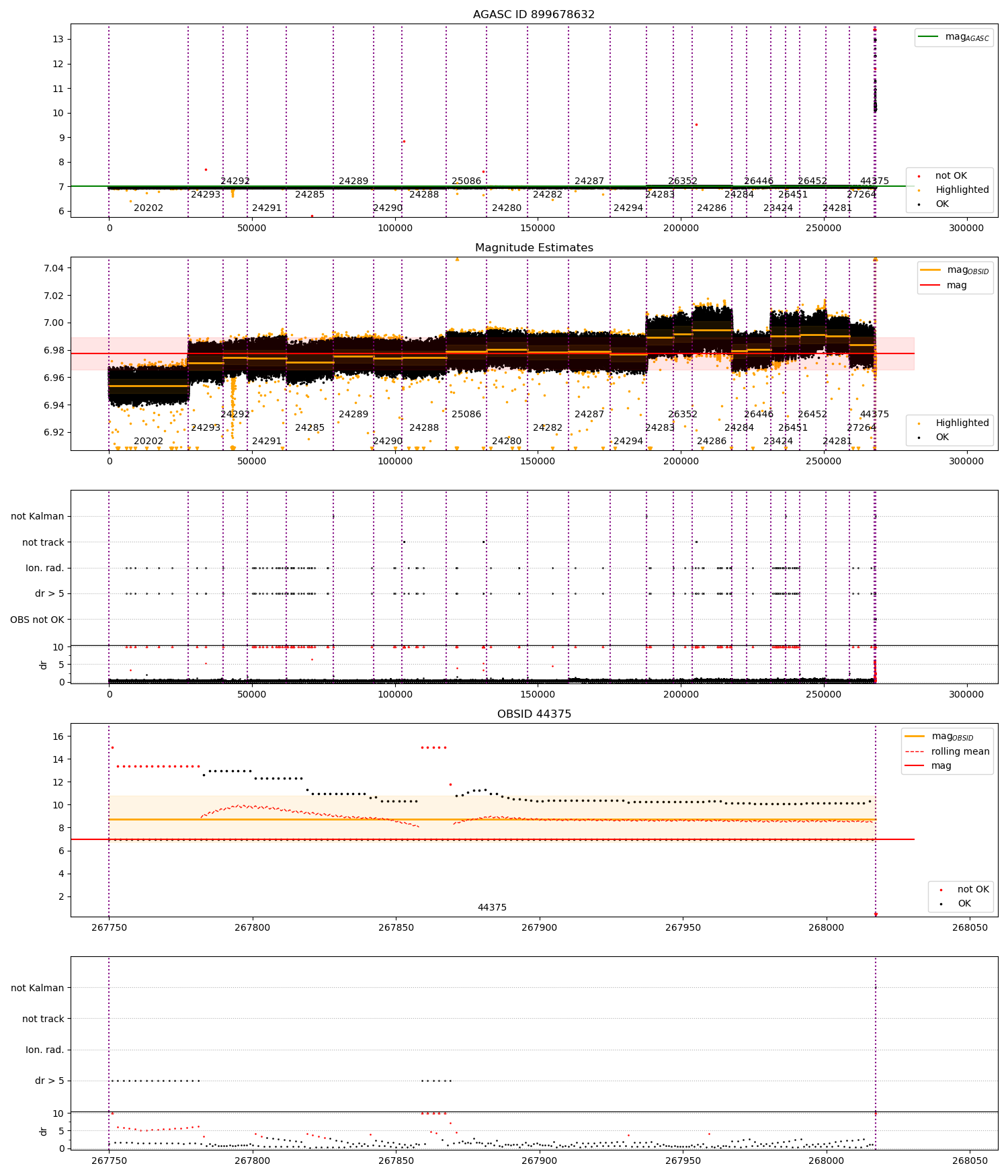The image size is (1008, 1176).
Task: Click x-axis tick 268050 in the bottom panel
Action: click(x=970, y=1161)
